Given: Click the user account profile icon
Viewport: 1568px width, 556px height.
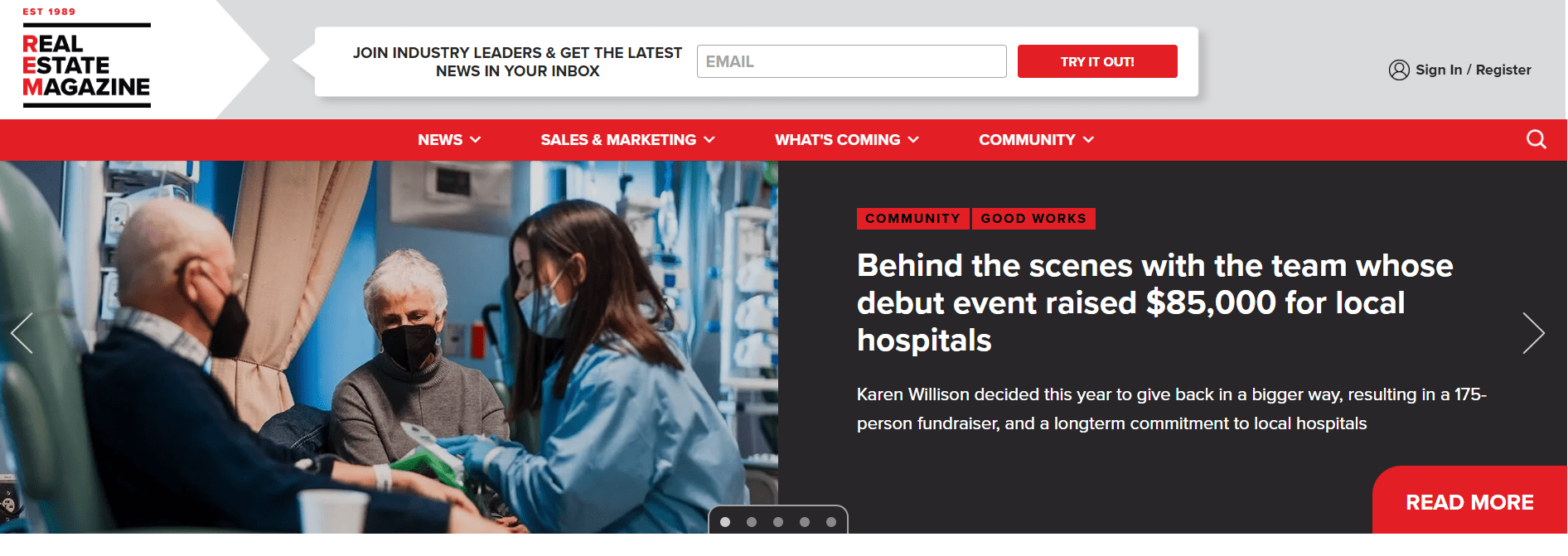Looking at the screenshot, I should [x=1399, y=70].
